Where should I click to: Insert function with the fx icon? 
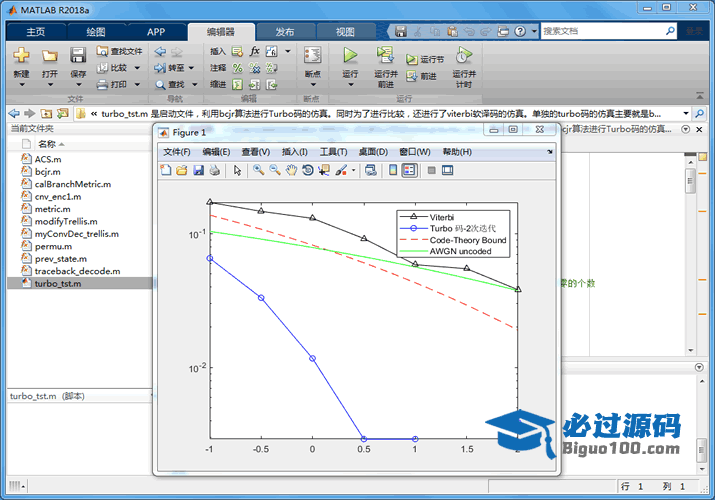point(255,51)
